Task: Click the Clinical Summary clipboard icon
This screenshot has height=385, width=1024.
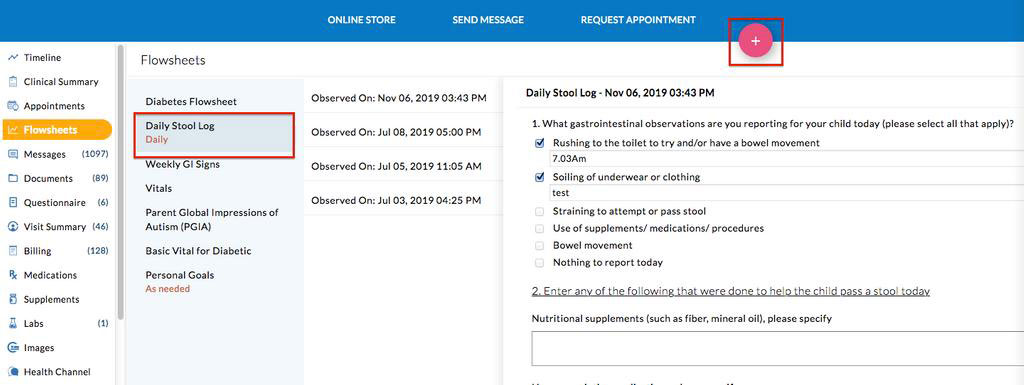Action: [12, 82]
